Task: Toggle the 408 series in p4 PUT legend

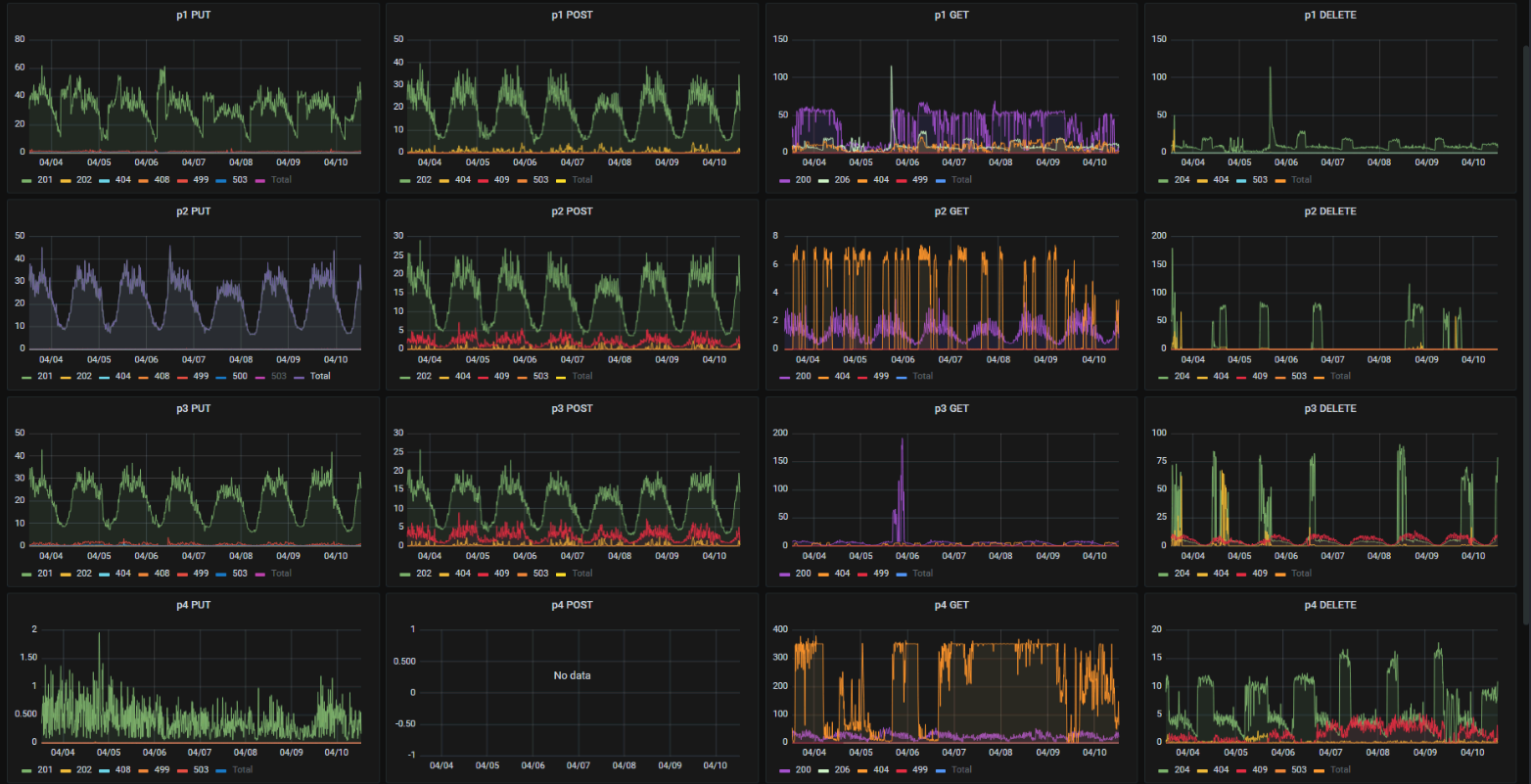Action: [122, 769]
